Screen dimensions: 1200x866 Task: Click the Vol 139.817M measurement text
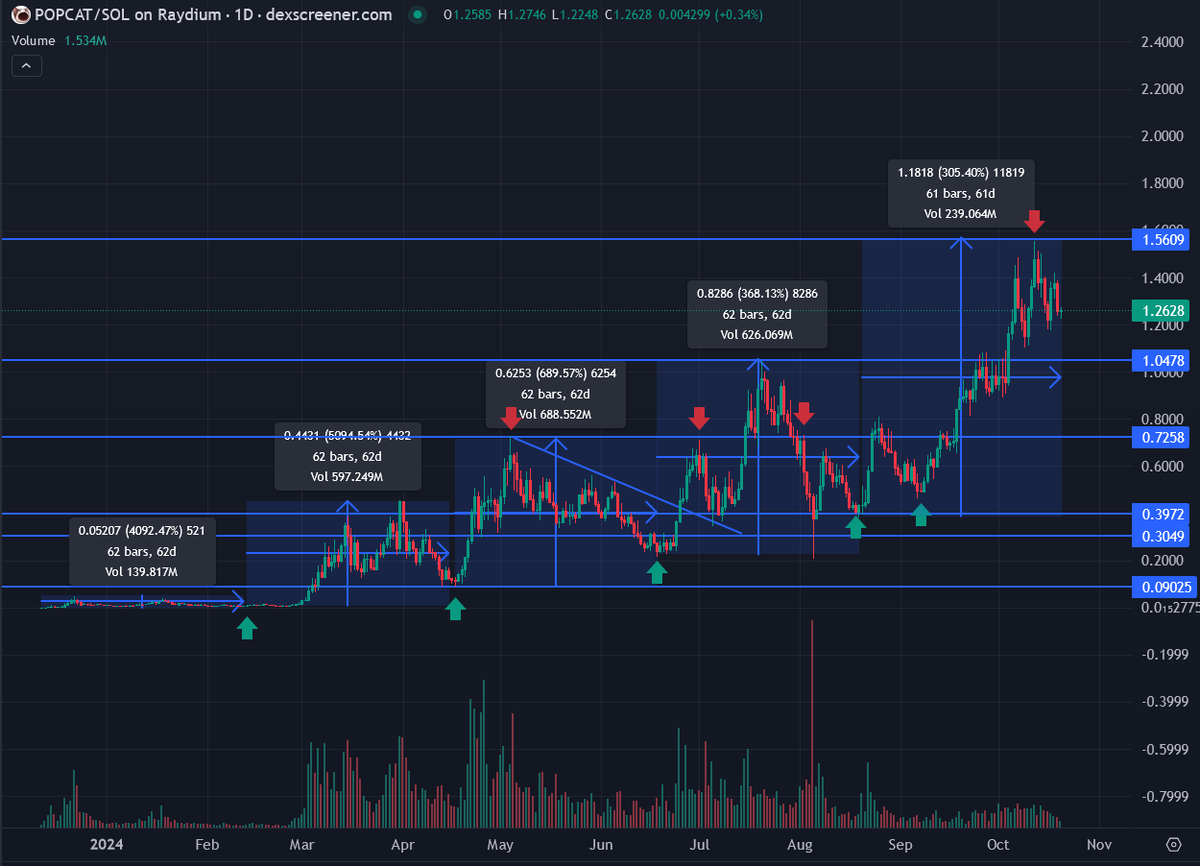point(141,572)
